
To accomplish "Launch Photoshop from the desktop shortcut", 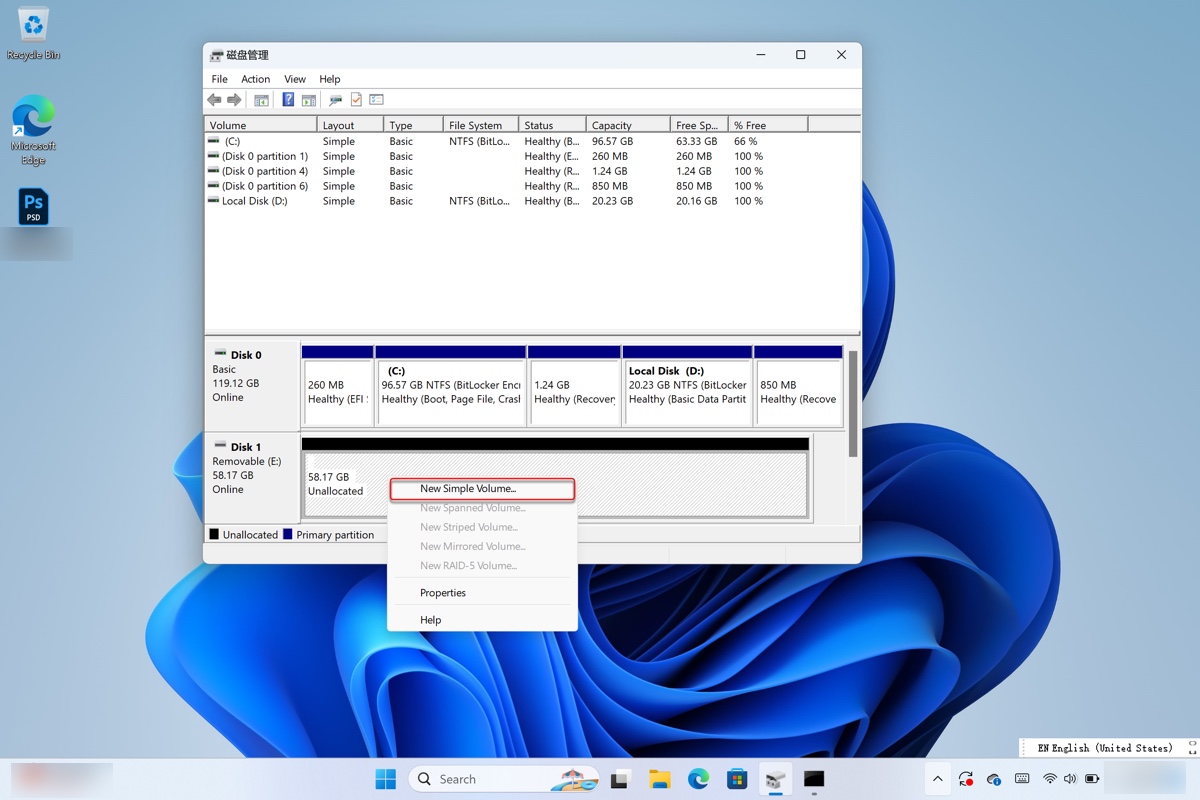I will click(33, 206).
